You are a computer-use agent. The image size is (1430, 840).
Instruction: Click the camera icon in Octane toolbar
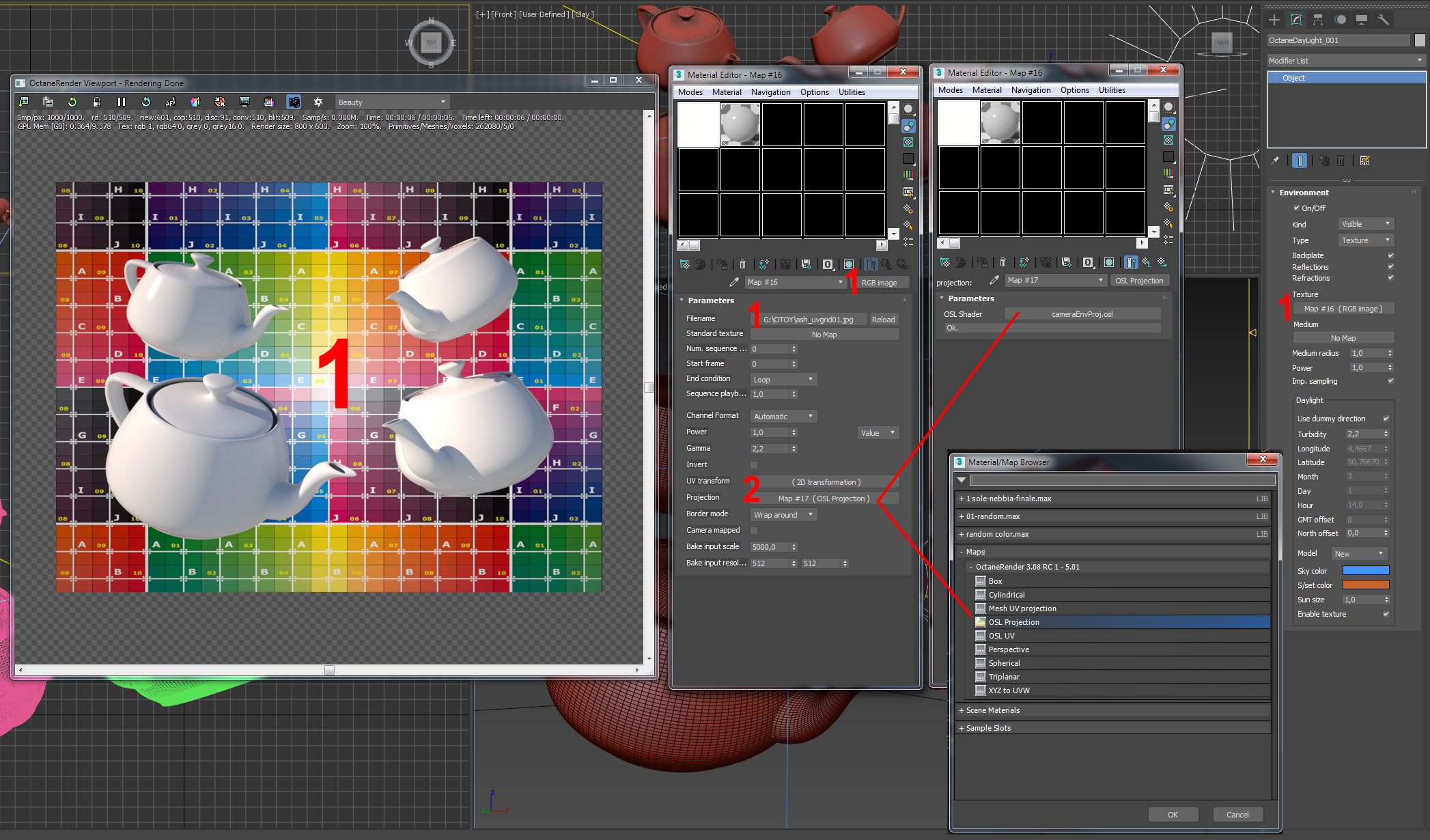294,102
